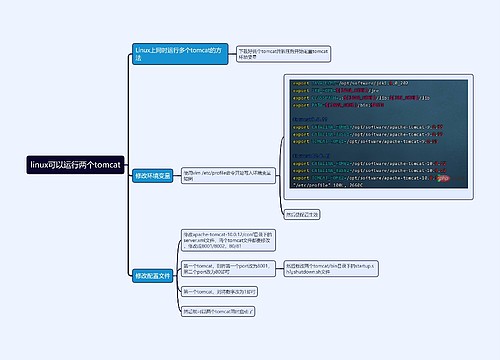Open the terminal code screenshot thumbnail

(378, 137)
